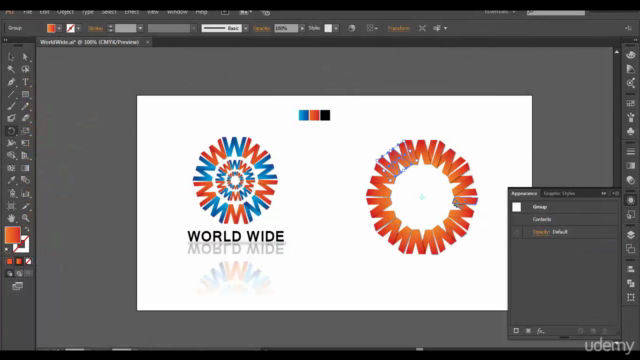Open the Symbols panel (club icon)
The width and height of the screenshot is (640, 360).
point(631,131)
